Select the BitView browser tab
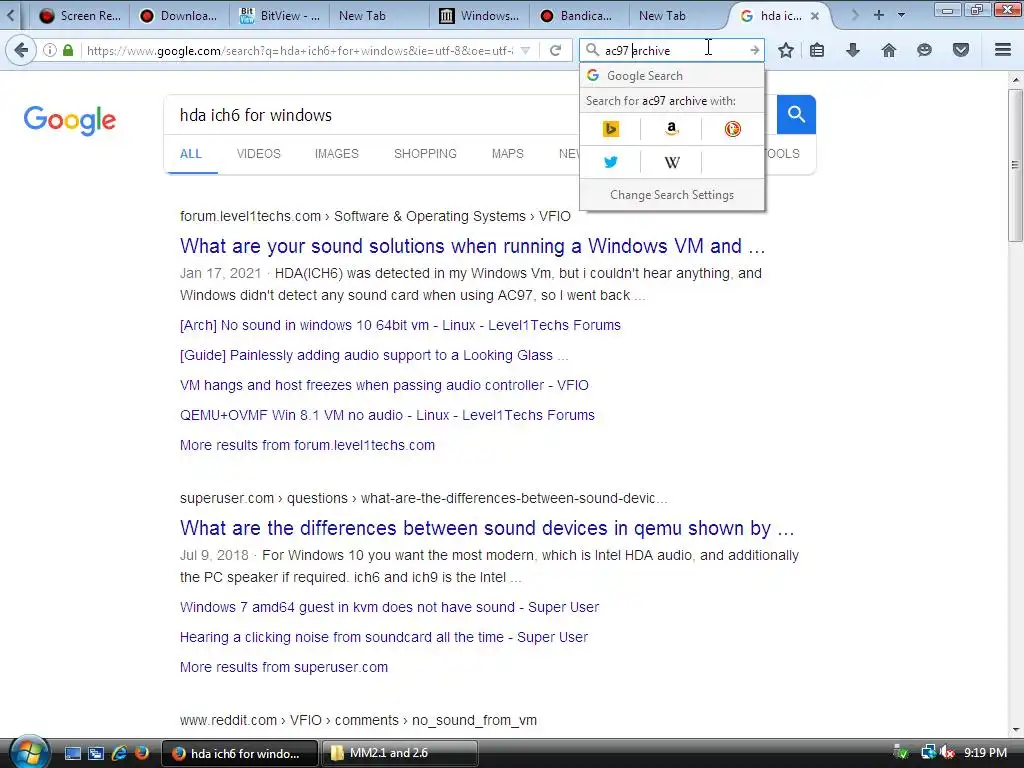The width and height of the screenshot is (1024, 768). 280,16
